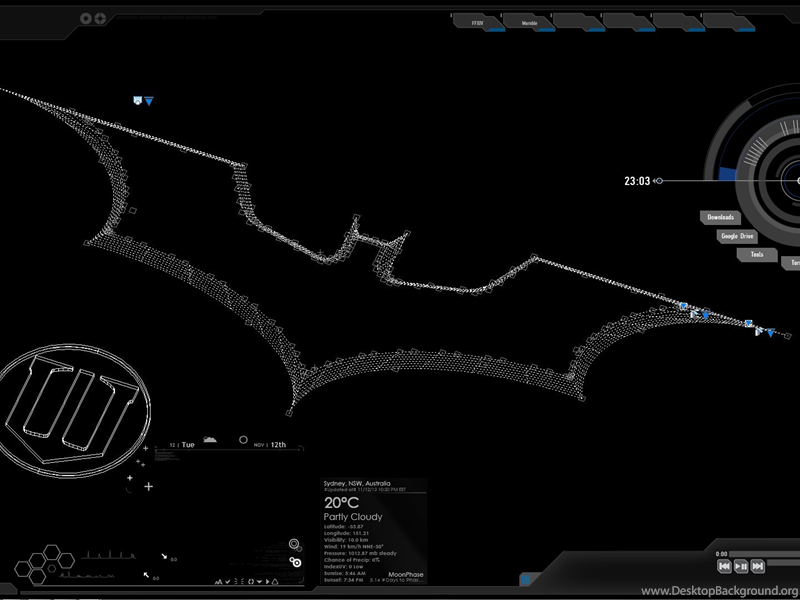Click the Pressure row in the weather widget
This screenshot has height=600, width=800.
pyautogui.click(x=360, y=553)
